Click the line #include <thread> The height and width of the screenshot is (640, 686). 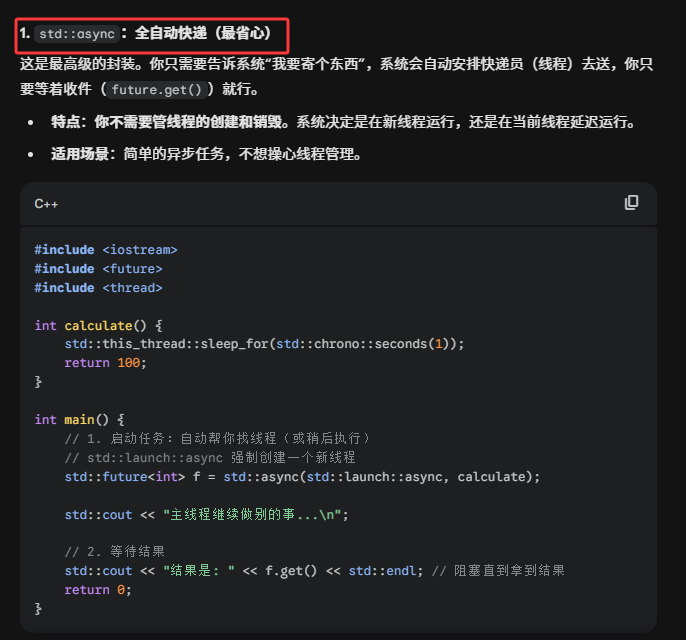98,288
